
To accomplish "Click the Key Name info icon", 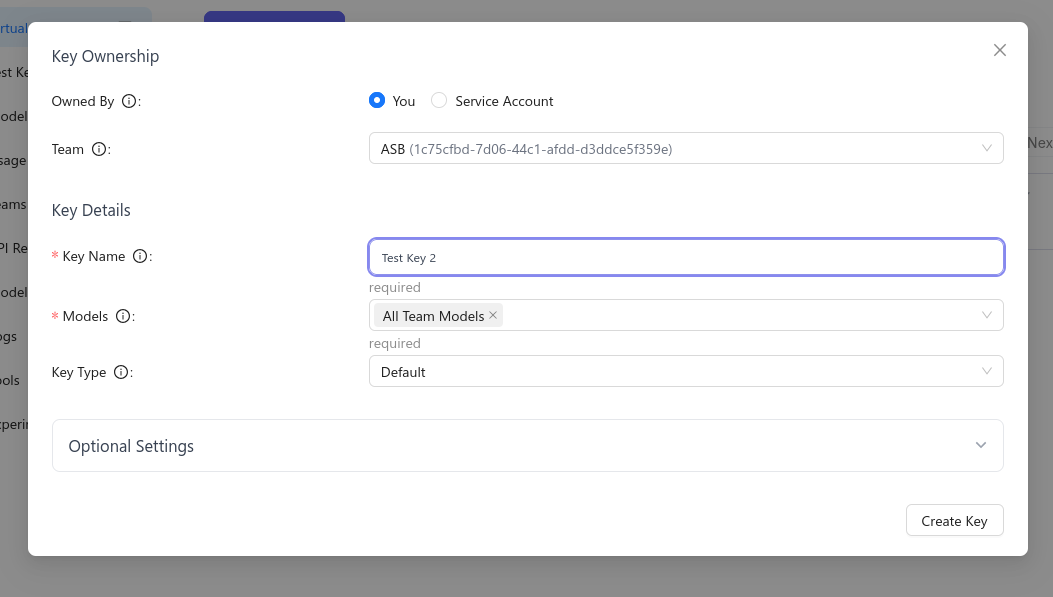I will coord(140,256).
